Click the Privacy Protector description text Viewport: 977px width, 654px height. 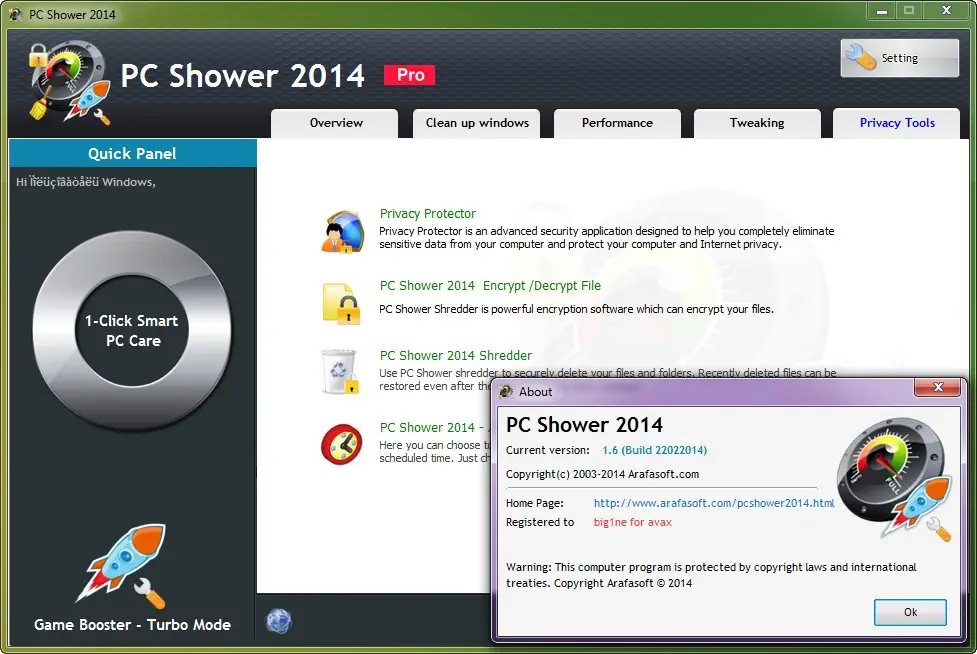click(606, 237)
